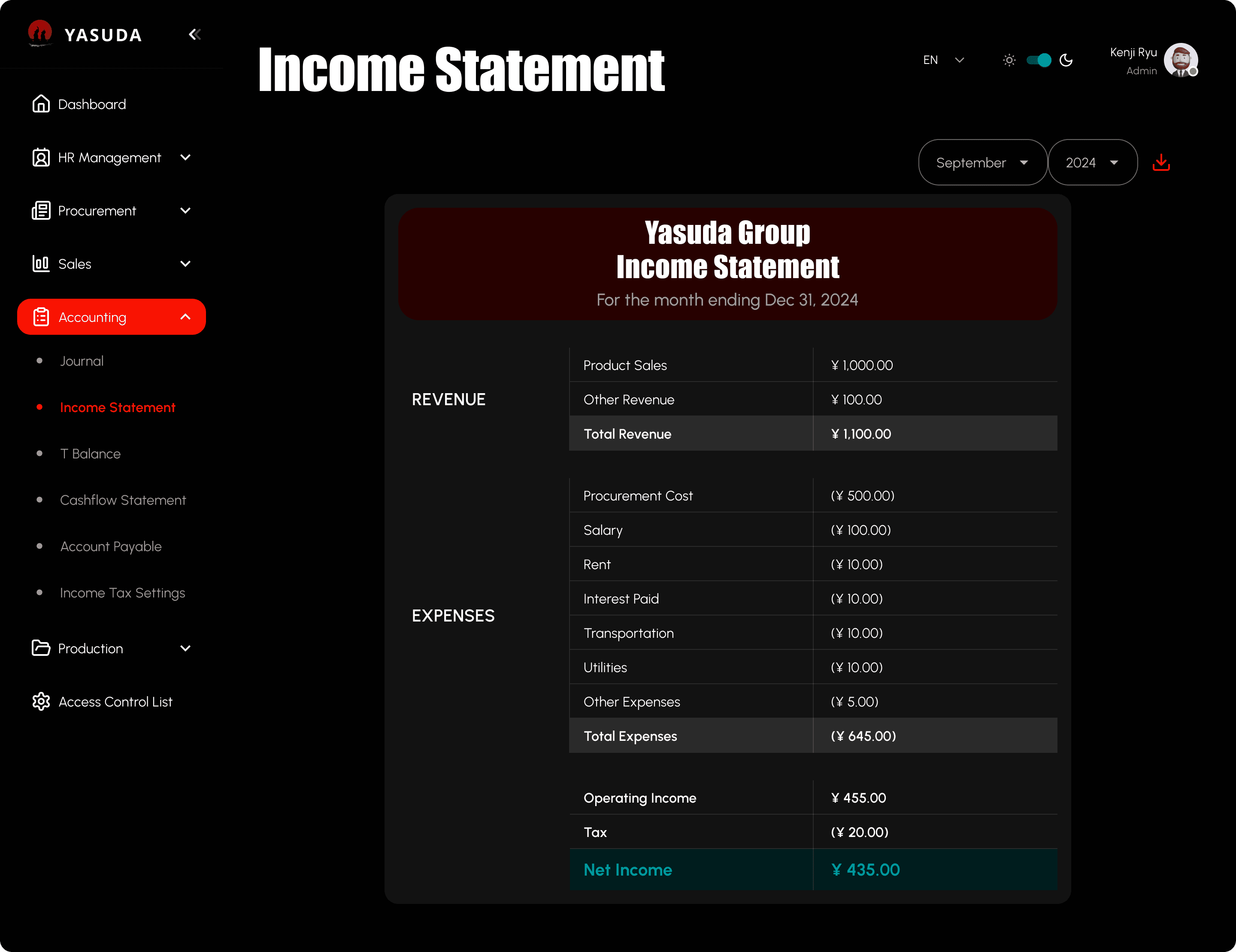Click the Production folder icon
Viewport: 1236px width, 952px height.
click(x=41, y=648)
